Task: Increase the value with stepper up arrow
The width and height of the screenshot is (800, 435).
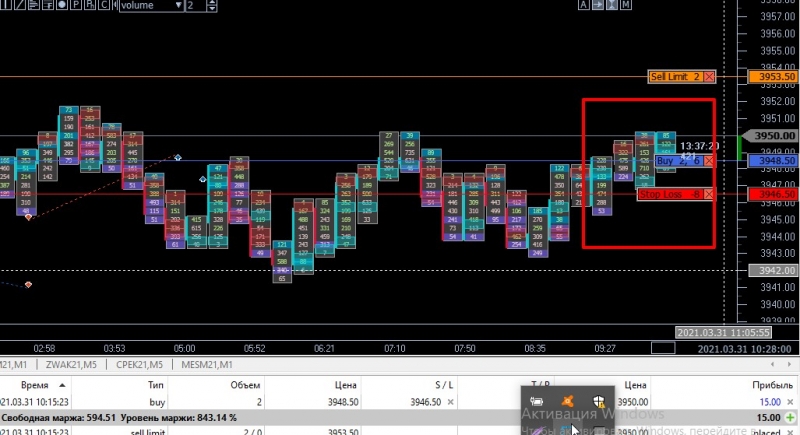Action: click(x=212, y=2)
